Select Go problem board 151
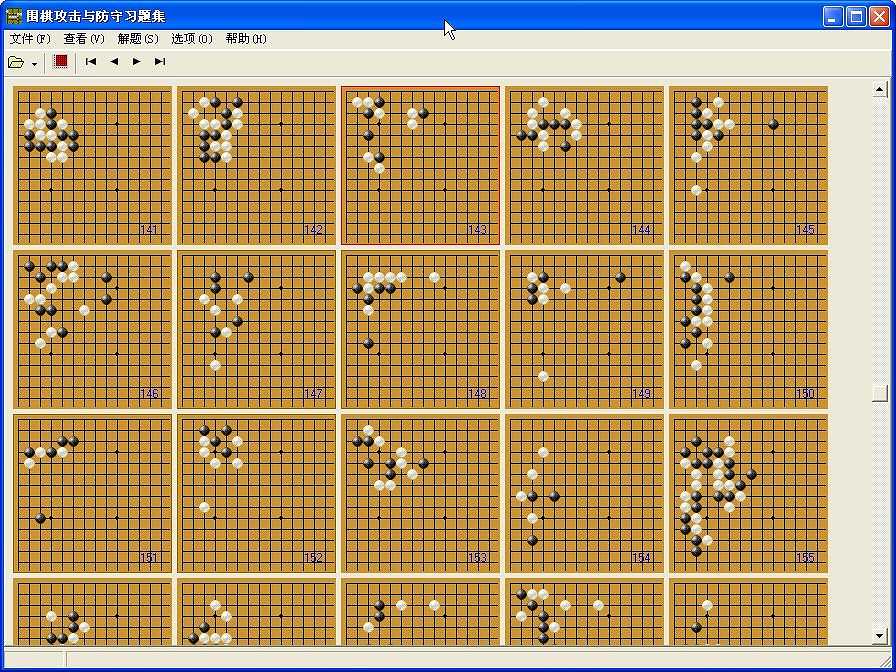 [x=92, y=494]
